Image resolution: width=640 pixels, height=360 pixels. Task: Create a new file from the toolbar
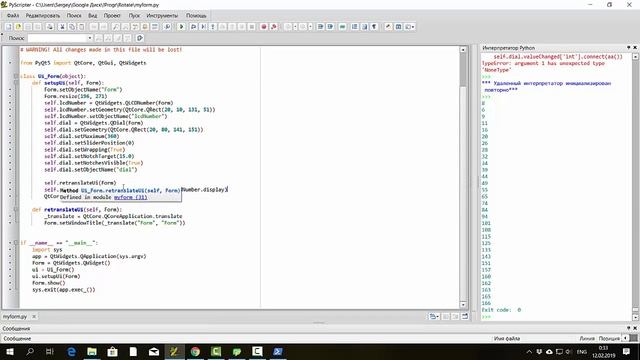coord(9,27)
